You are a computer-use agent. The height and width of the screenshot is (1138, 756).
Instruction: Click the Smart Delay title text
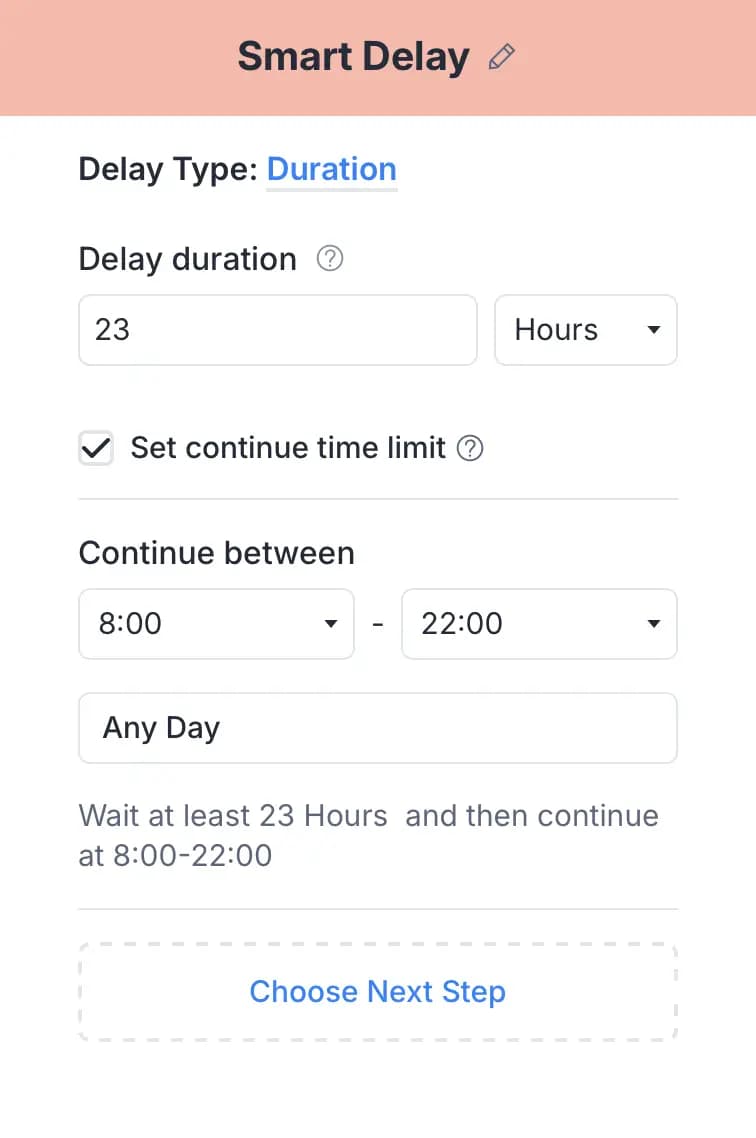click(x=353, y=57)
